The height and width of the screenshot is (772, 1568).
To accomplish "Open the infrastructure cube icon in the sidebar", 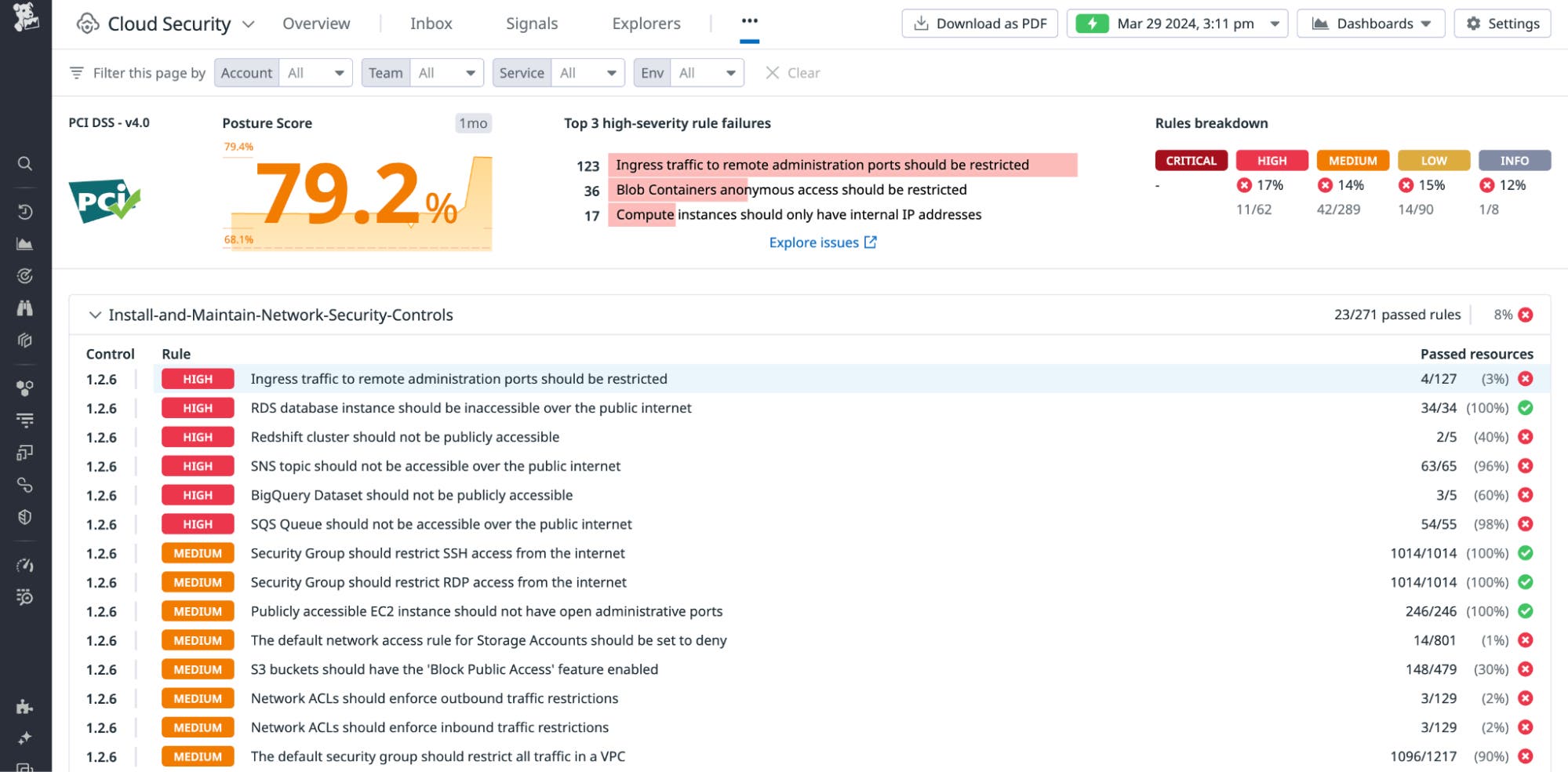I will coord(24,340).
